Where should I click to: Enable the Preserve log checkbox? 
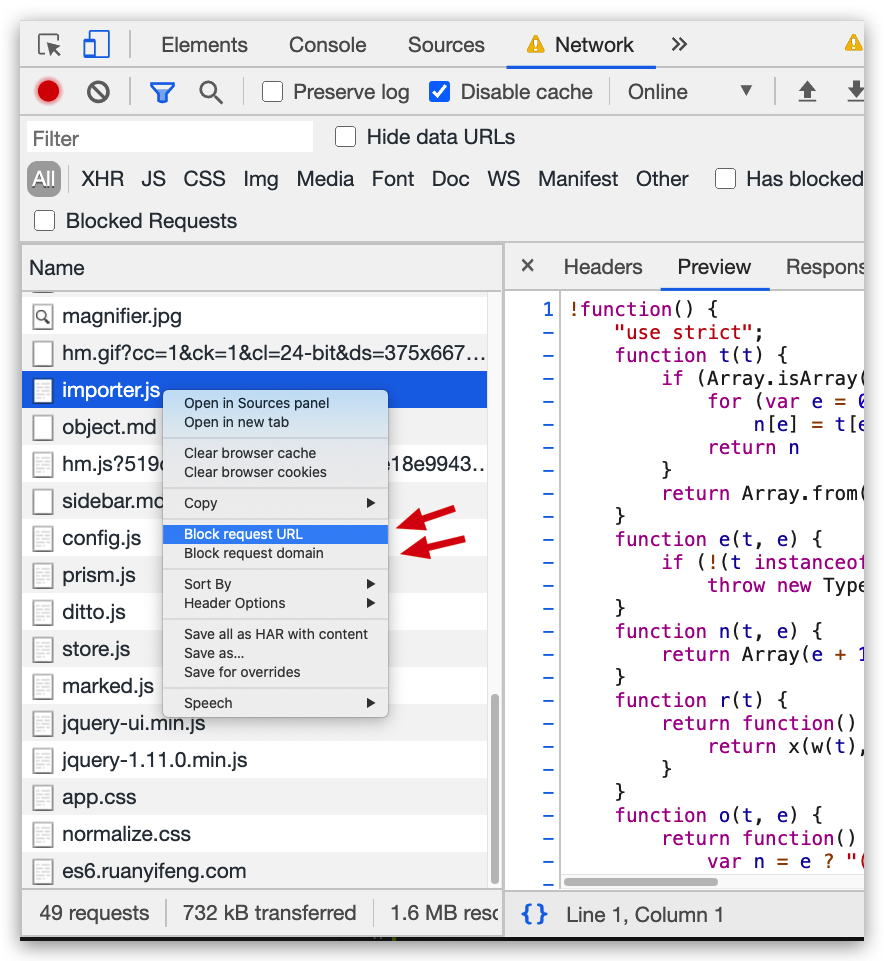coord(272,92)
